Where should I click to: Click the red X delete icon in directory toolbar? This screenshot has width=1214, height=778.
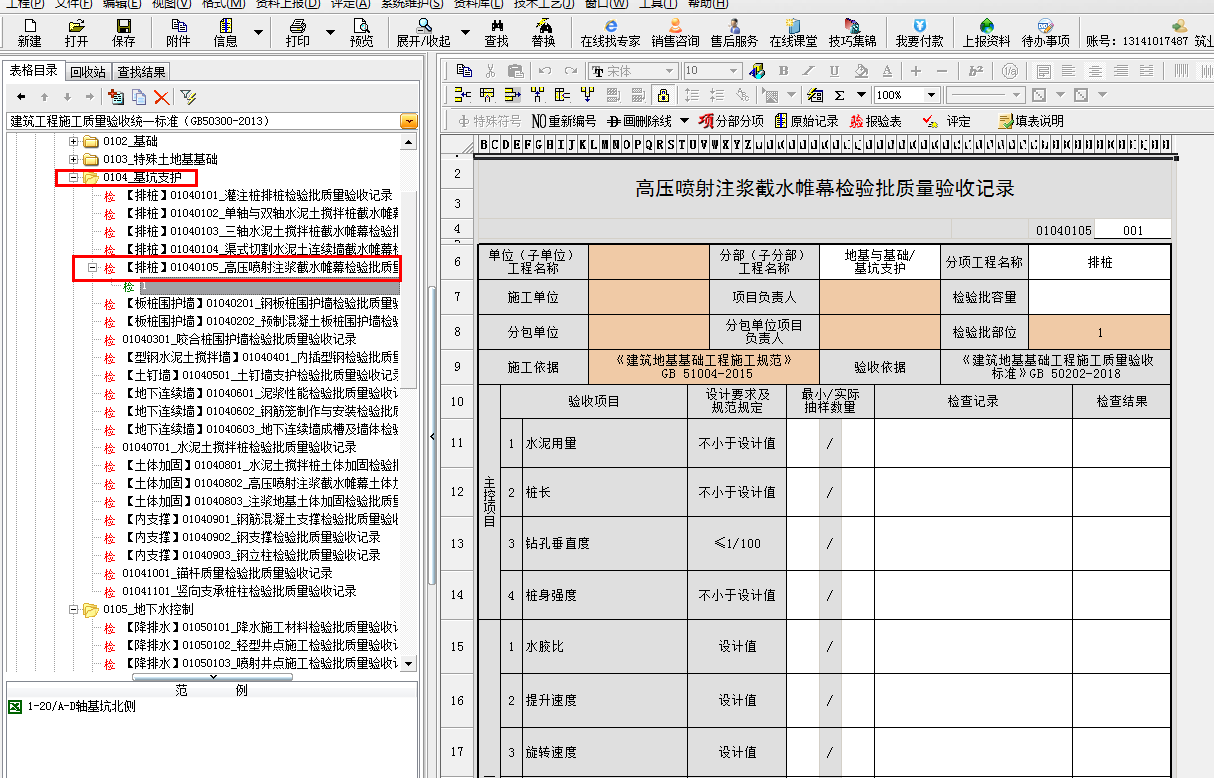(x=161, y=96)
